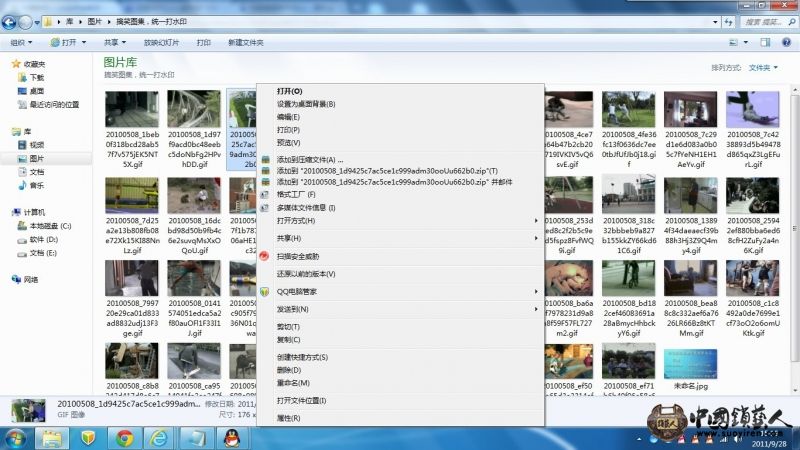Click the 音乐 note icon in sidebar
Viewport: 800px width, 450px height.
click(22, 185)
